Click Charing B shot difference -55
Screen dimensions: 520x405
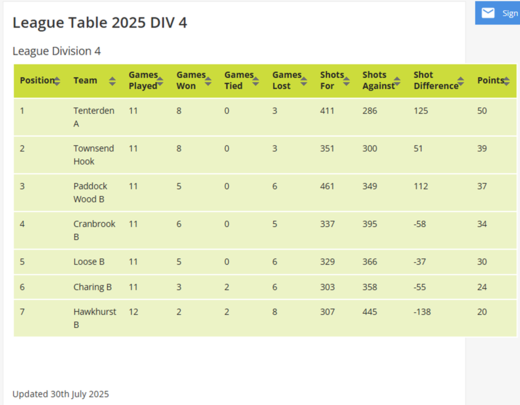pos(420,287)
